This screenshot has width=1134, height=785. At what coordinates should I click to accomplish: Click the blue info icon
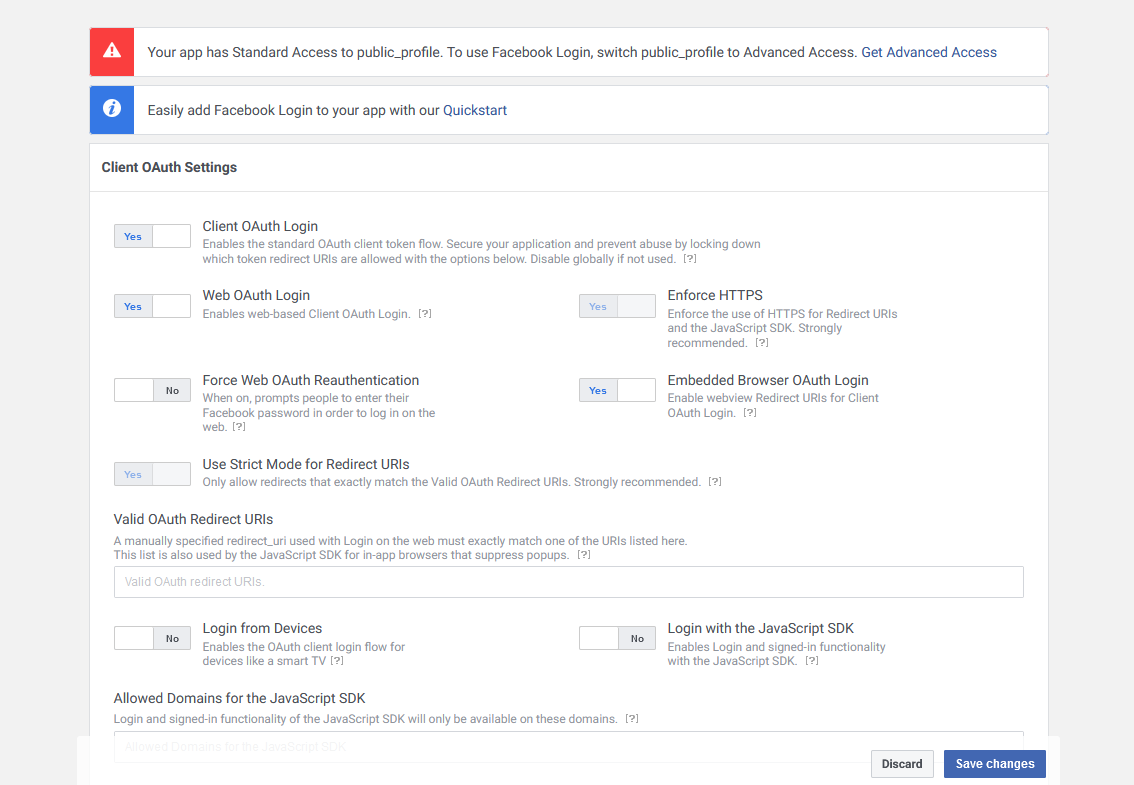112,109
